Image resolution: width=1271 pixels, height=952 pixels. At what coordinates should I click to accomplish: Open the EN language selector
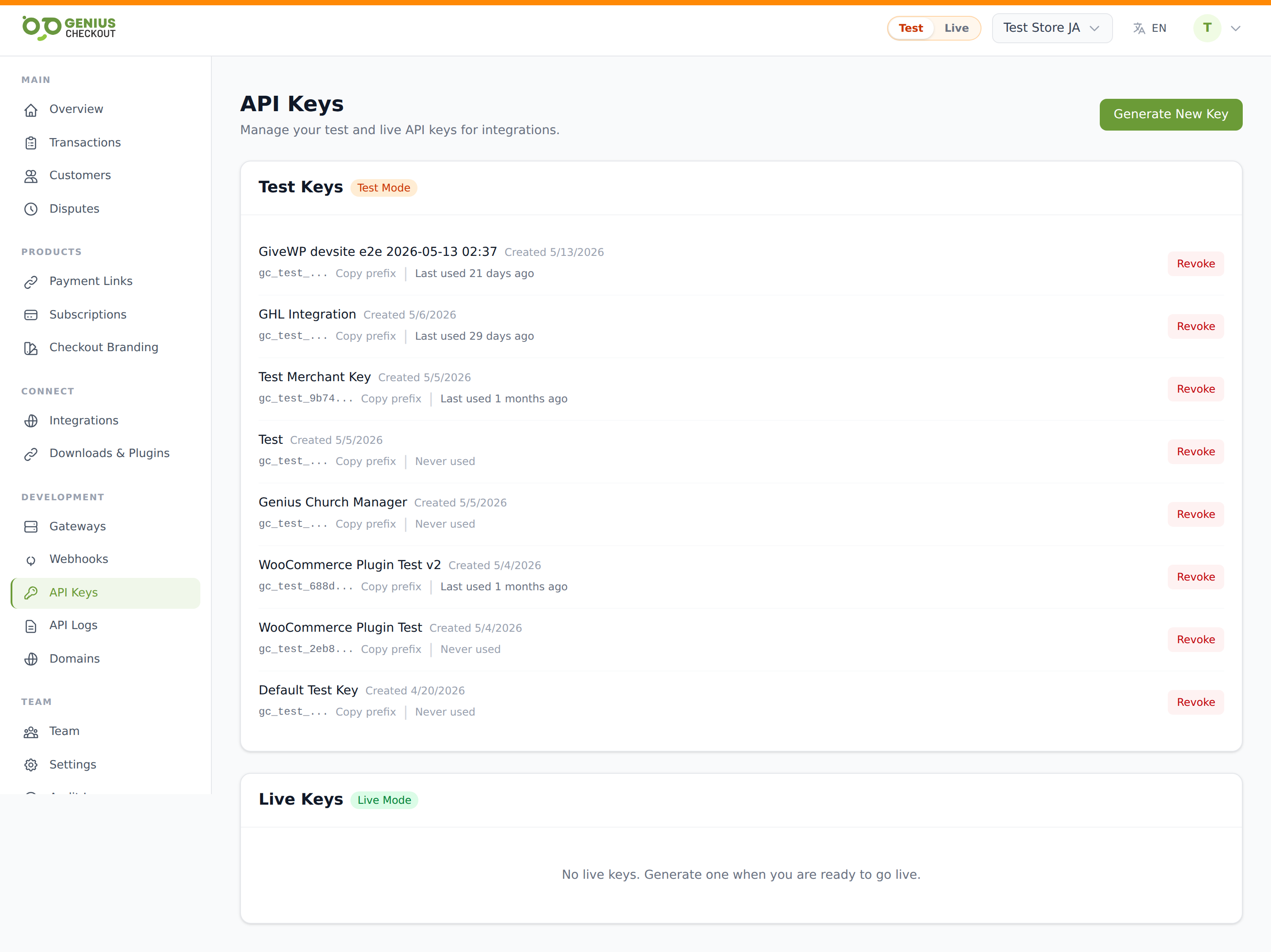[1150, 28]
